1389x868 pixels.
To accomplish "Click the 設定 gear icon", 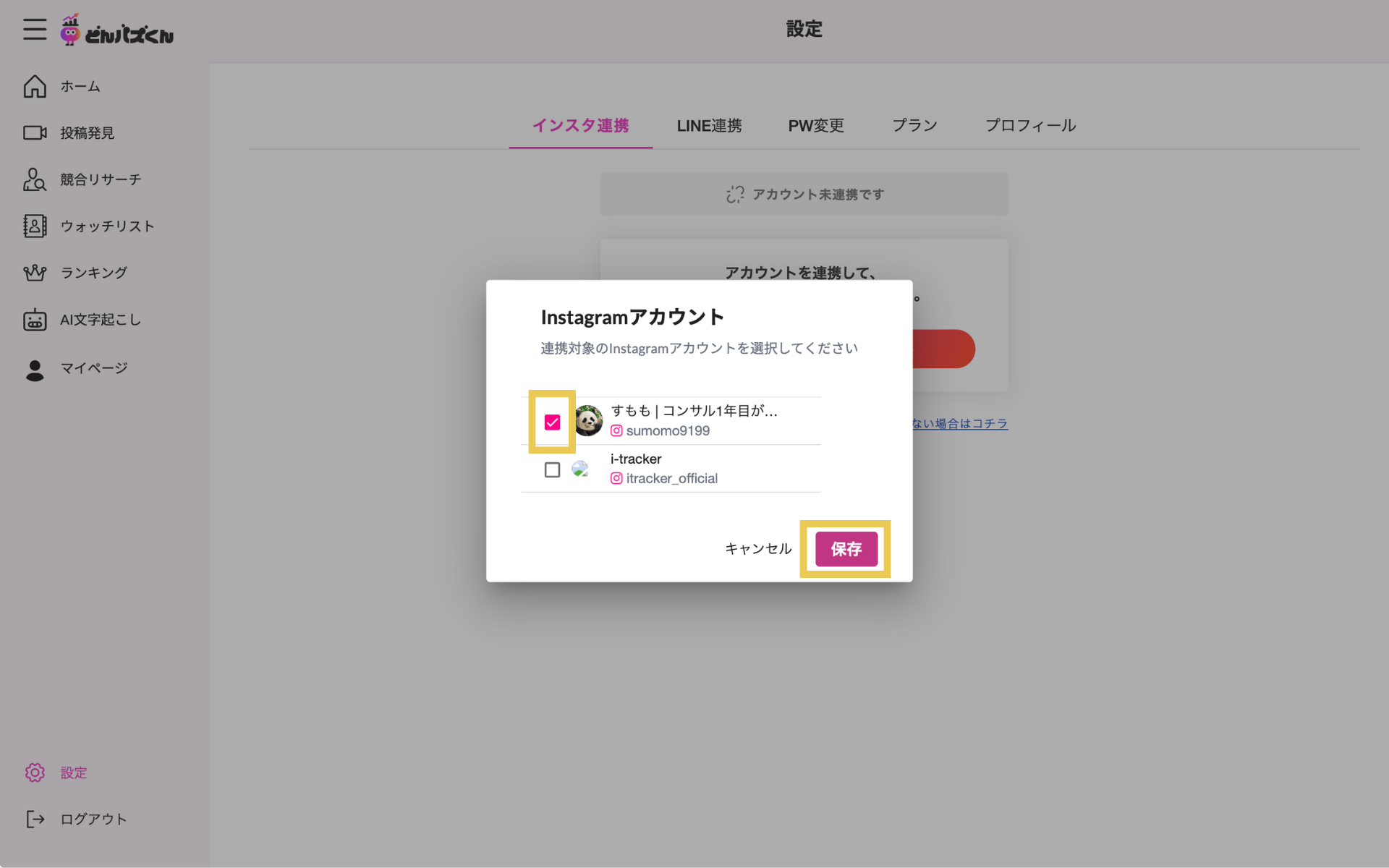I will tap(35, 773).
